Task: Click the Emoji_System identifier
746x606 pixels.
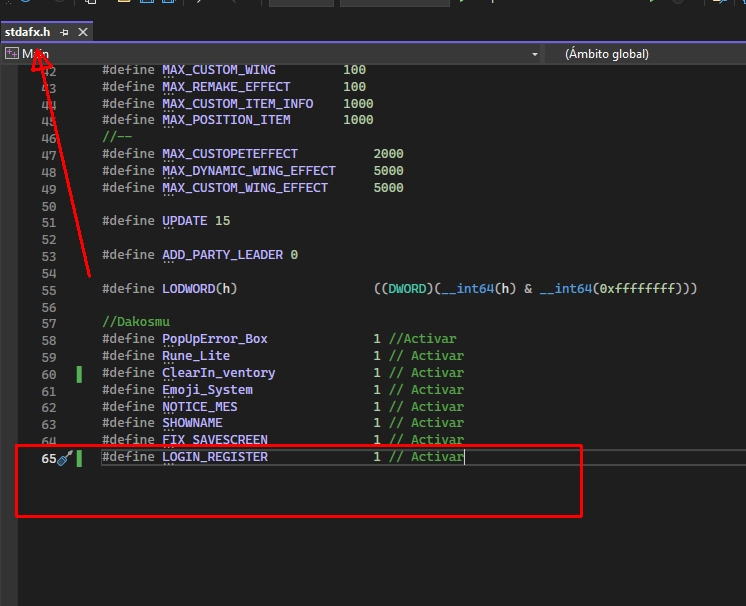Action: [207, 390]
